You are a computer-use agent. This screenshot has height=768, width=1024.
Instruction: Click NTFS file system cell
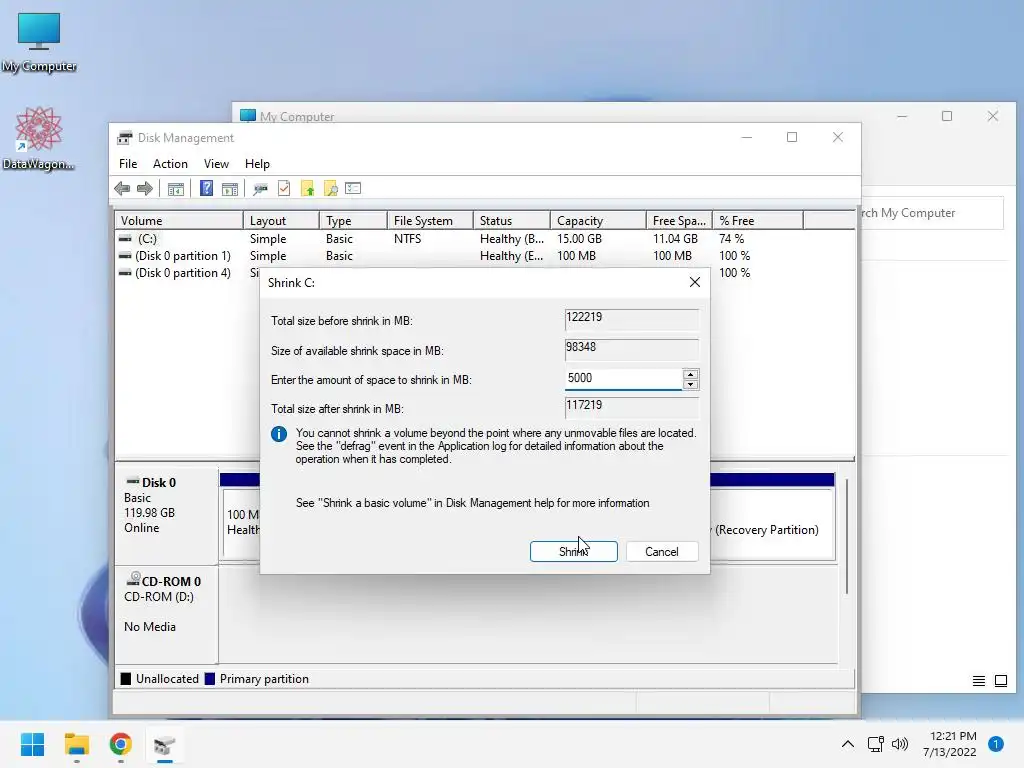(408, 239)
